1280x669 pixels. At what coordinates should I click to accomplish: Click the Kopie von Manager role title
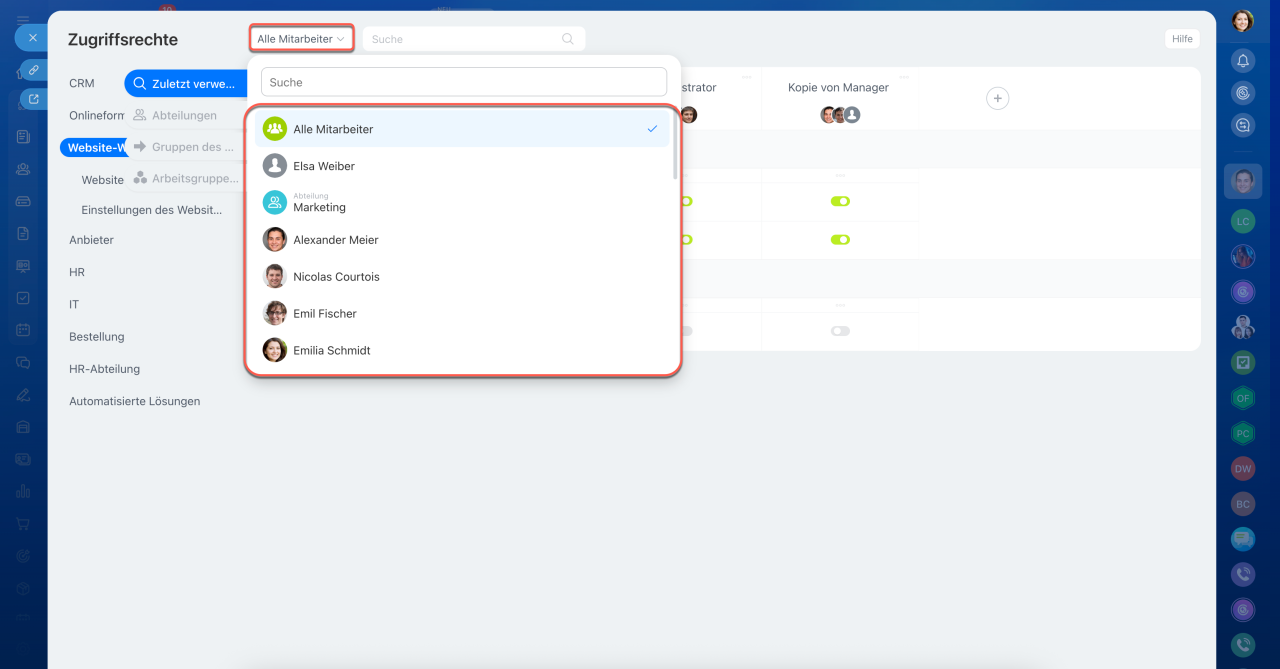click(838, 87)
